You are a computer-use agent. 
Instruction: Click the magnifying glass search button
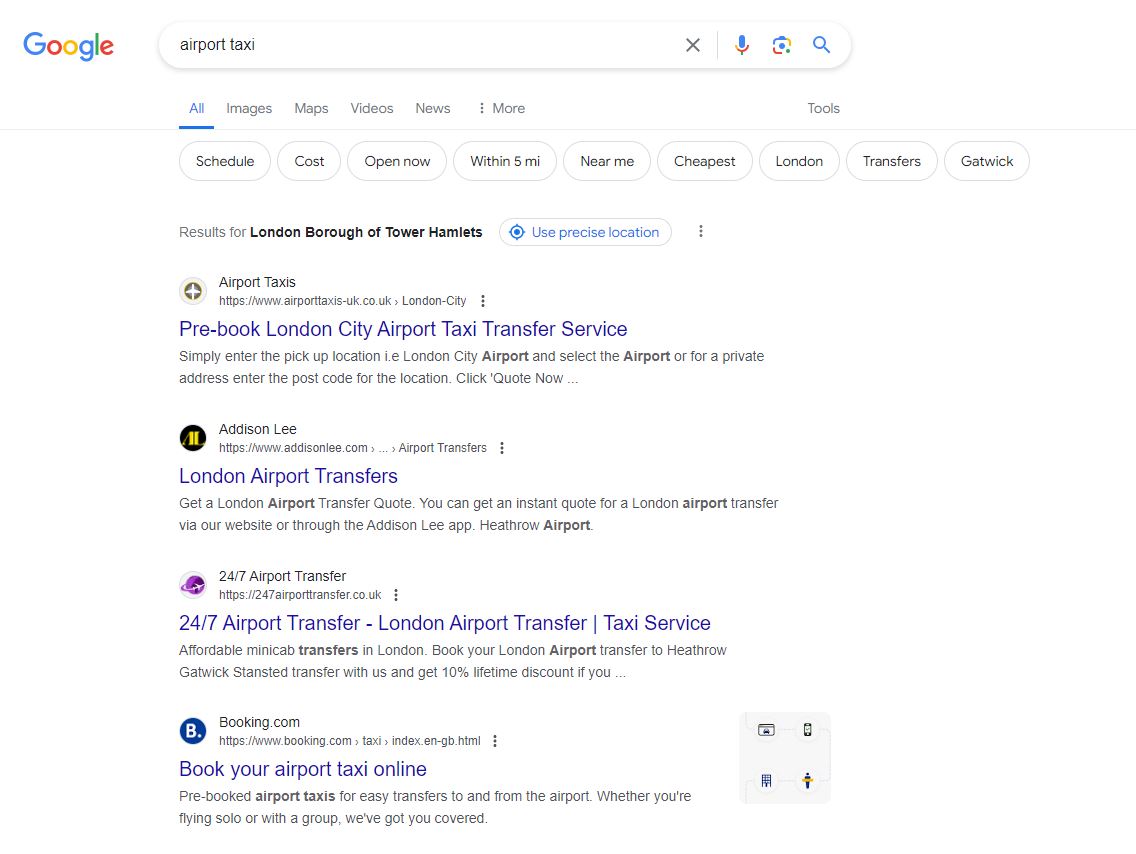(x=821, y=45)
